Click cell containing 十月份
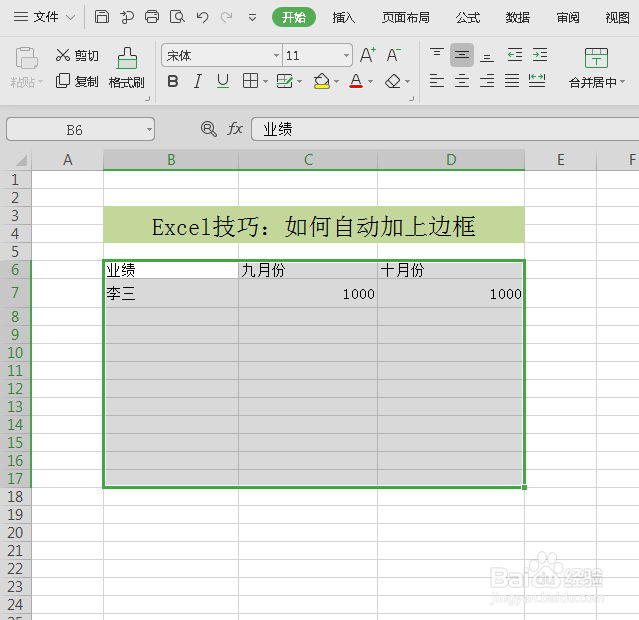The image size is (639, 620). (451, 270)
